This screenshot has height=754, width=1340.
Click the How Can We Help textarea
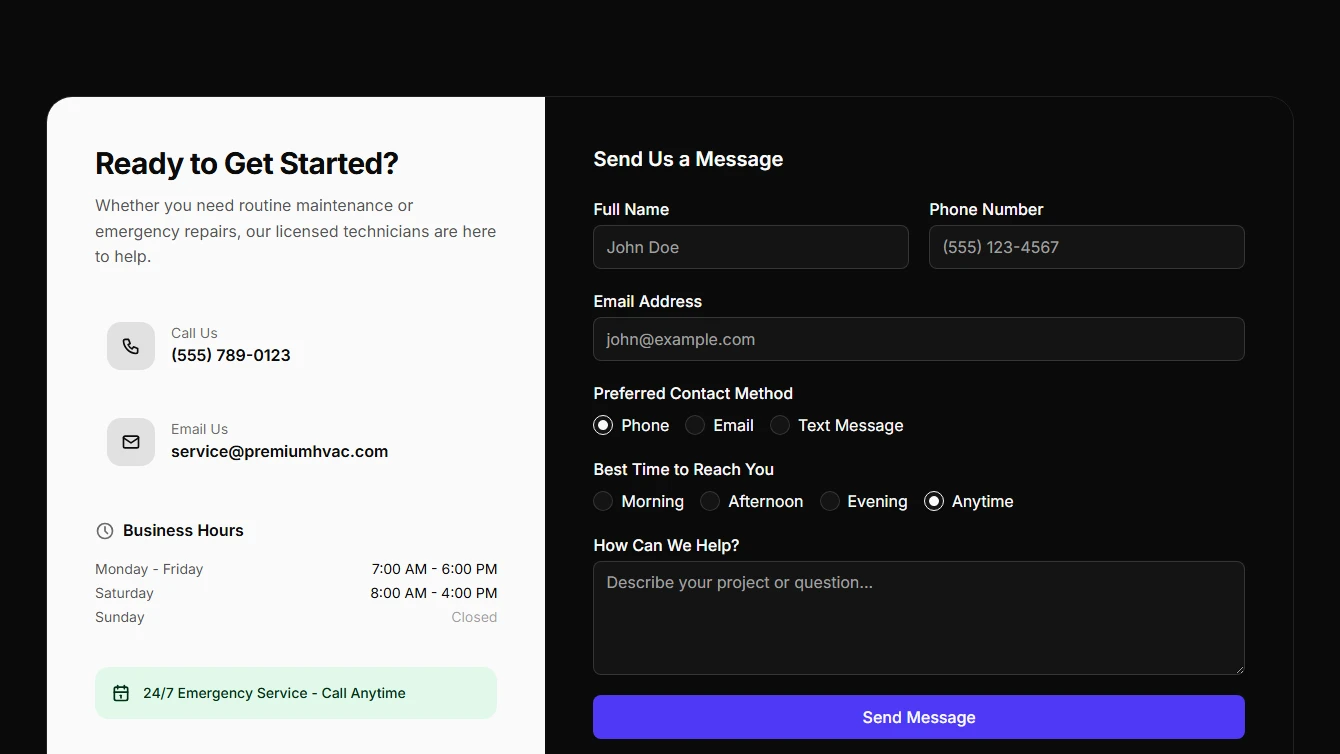point(918,617)
